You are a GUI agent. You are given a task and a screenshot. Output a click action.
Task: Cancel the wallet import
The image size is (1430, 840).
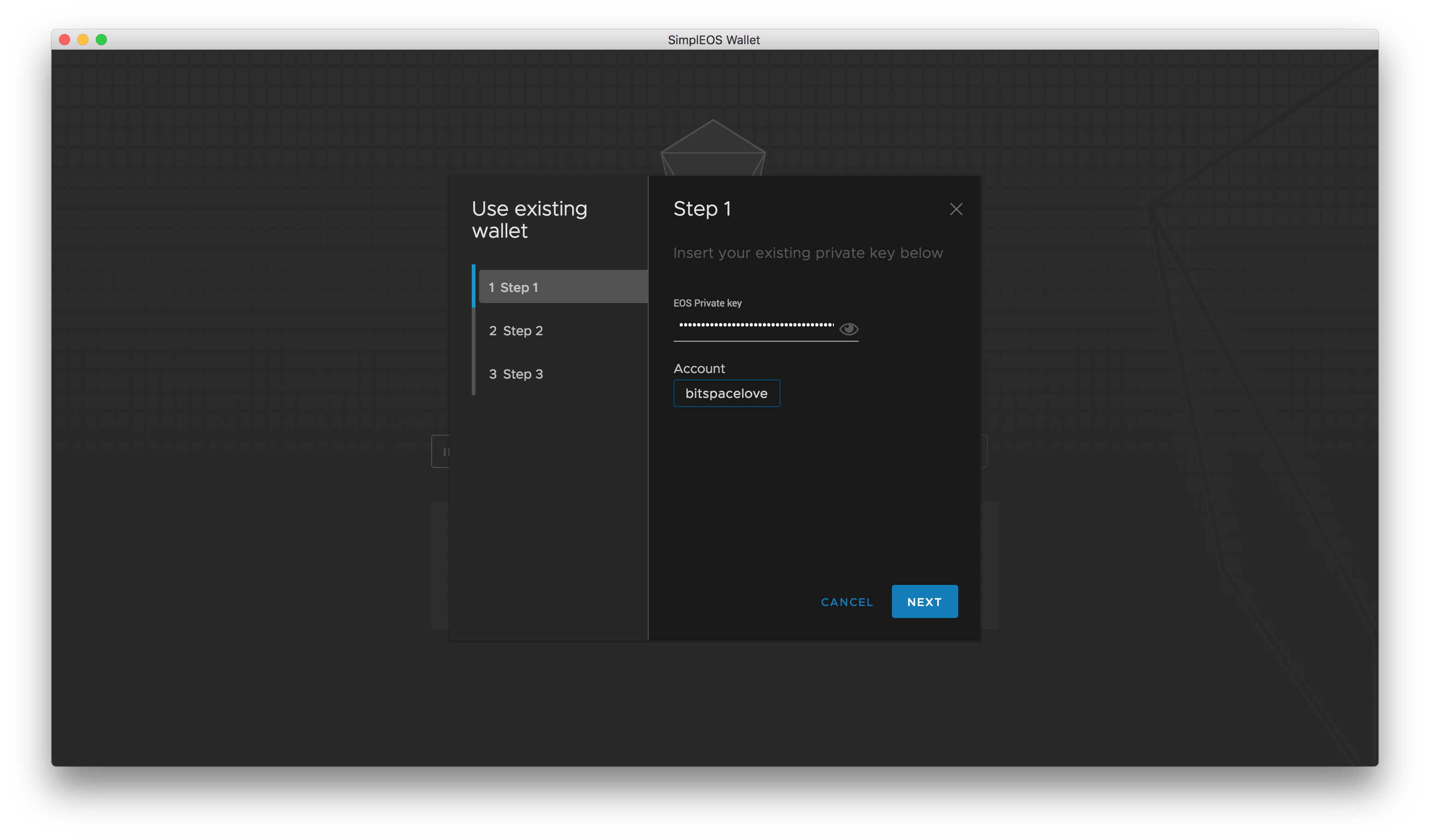point(847,602)
